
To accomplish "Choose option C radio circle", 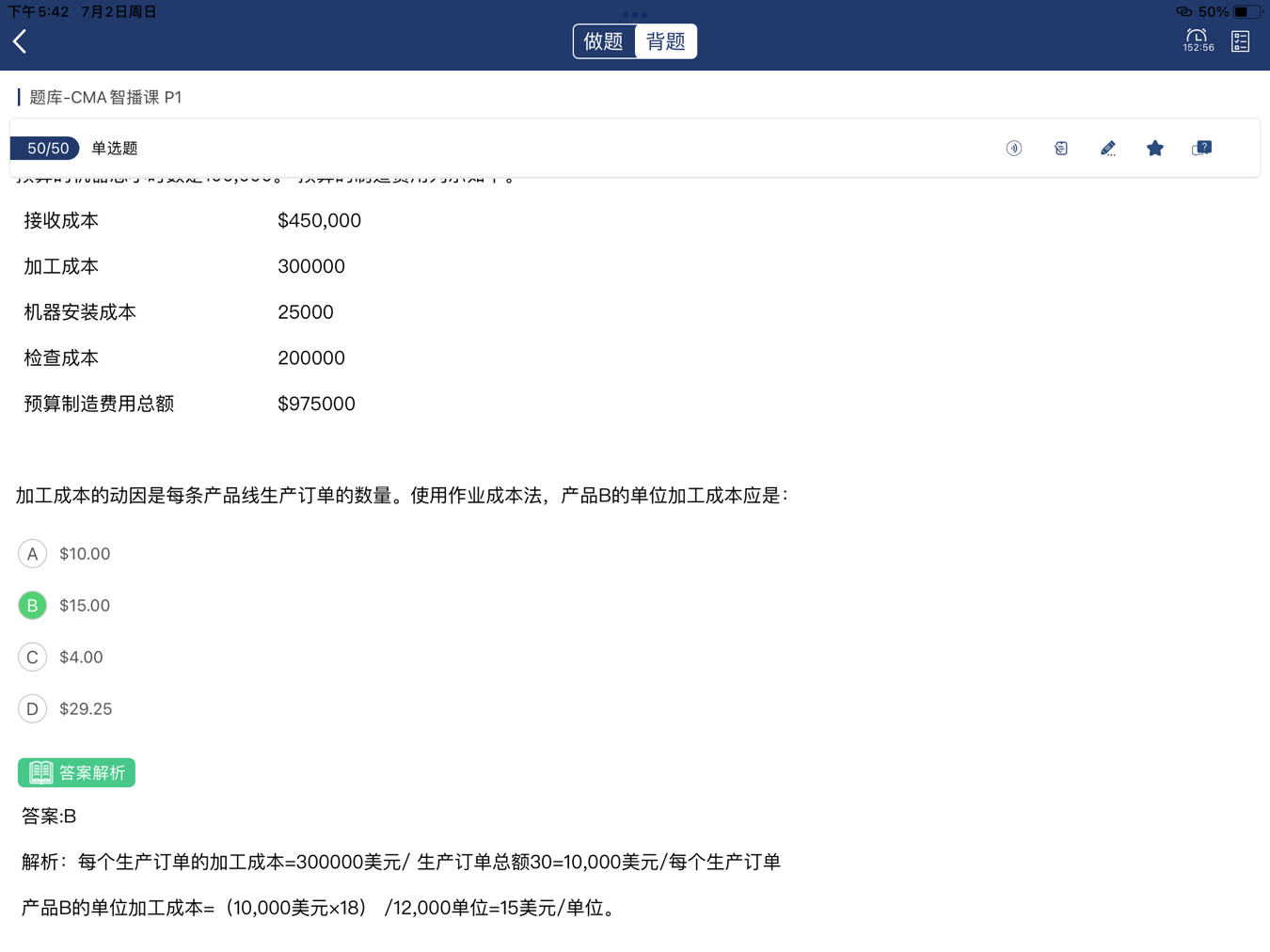I will [x=32, y=658].
